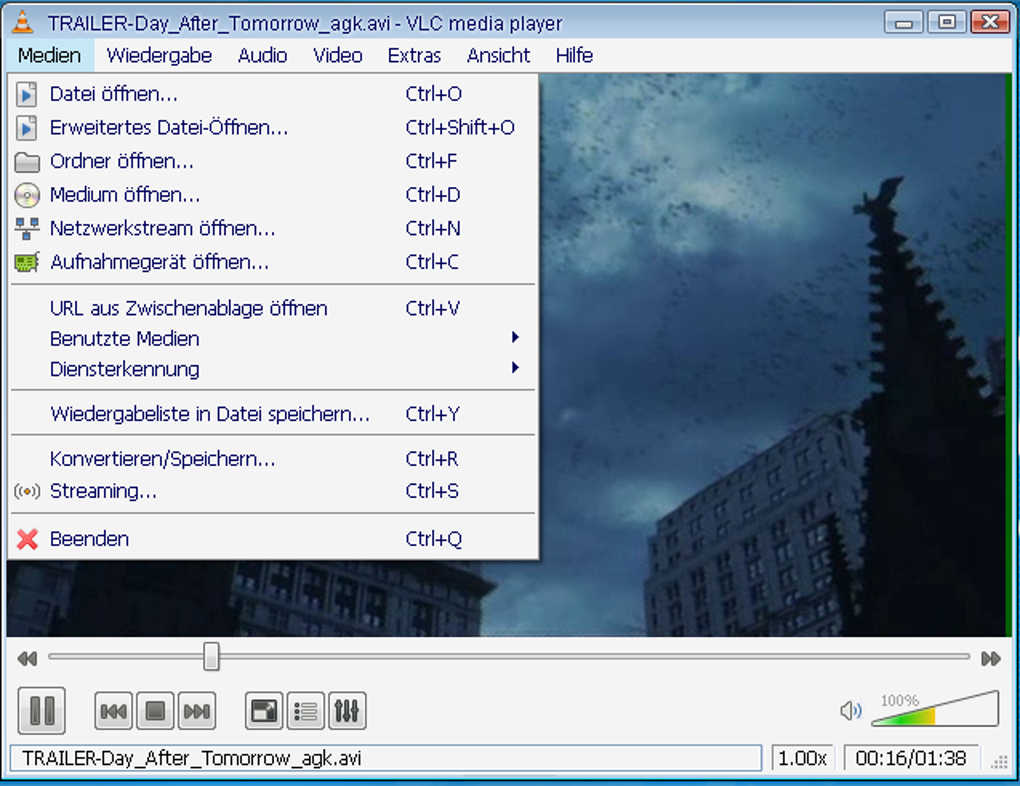Viewport: 1020px width, 786px height.
Task: Mute audio via the speaker icon
Action: coord(850,711)
